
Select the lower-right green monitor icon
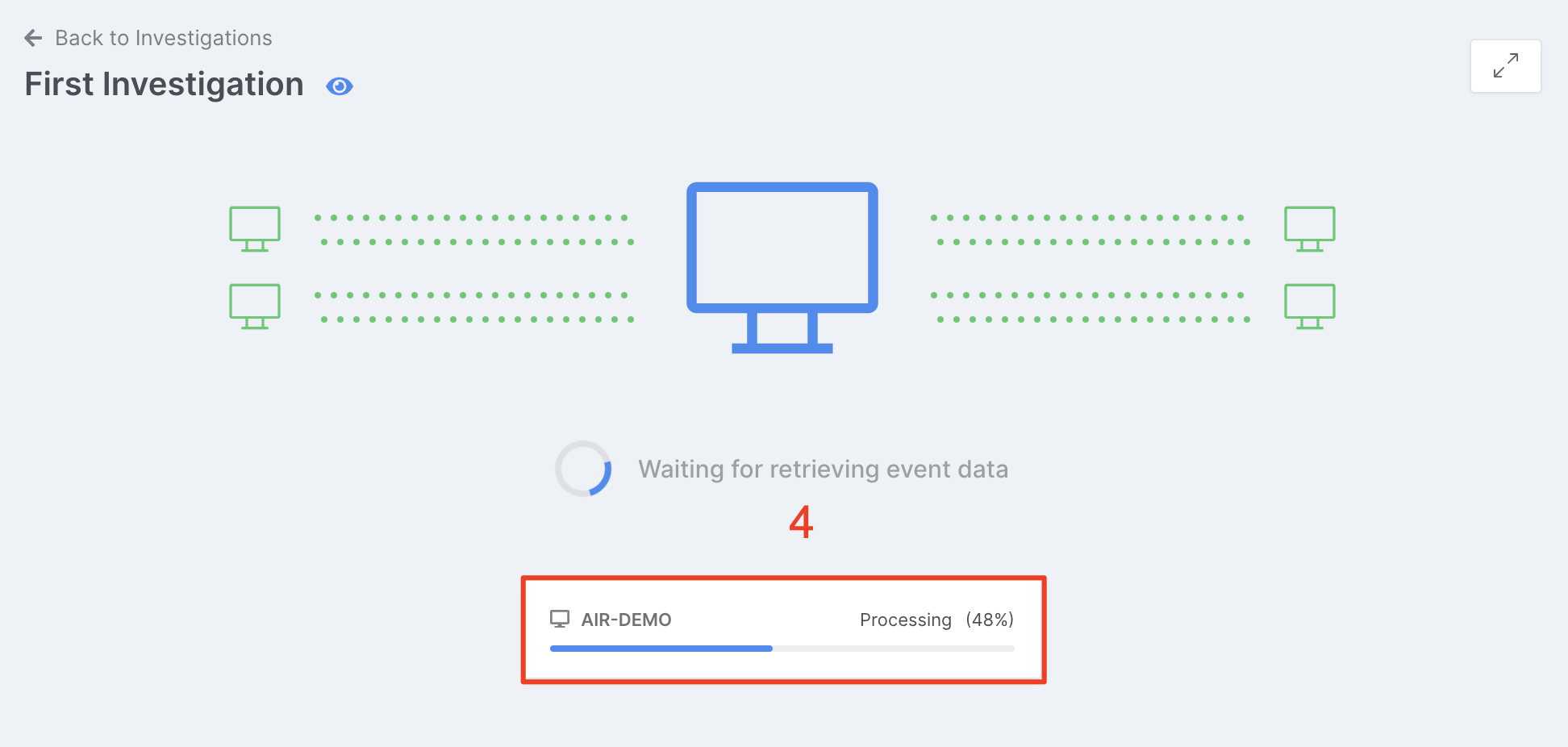(x=1309, y=306)
